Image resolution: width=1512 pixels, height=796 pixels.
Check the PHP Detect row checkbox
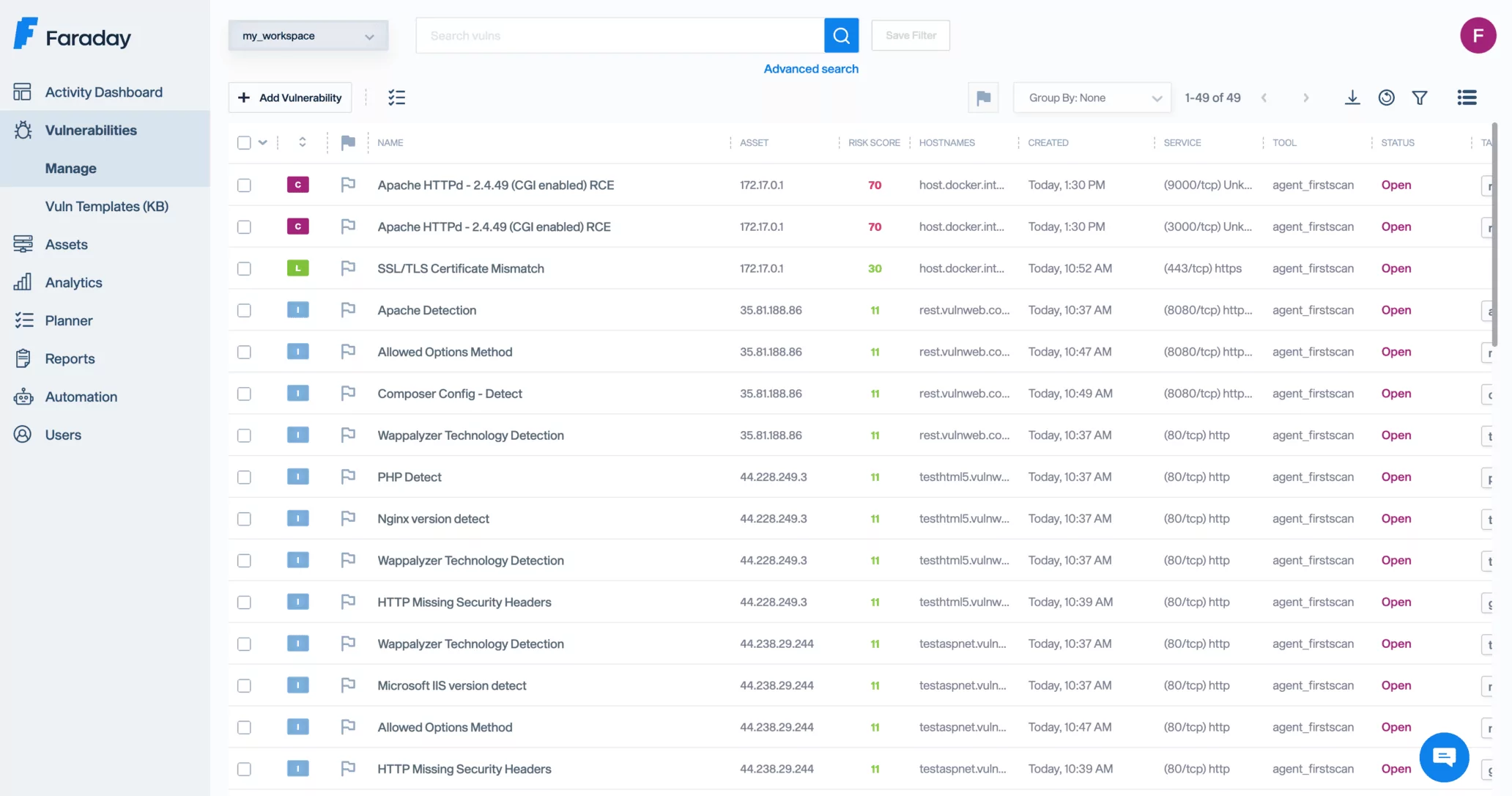click(244, 477)
